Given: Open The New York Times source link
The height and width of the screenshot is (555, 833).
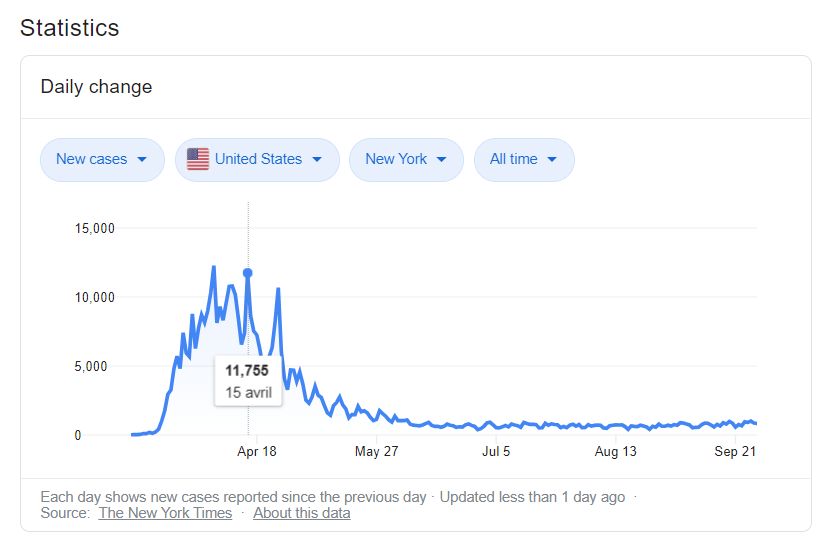Looking at the screenshot, I should click(165, 513).
